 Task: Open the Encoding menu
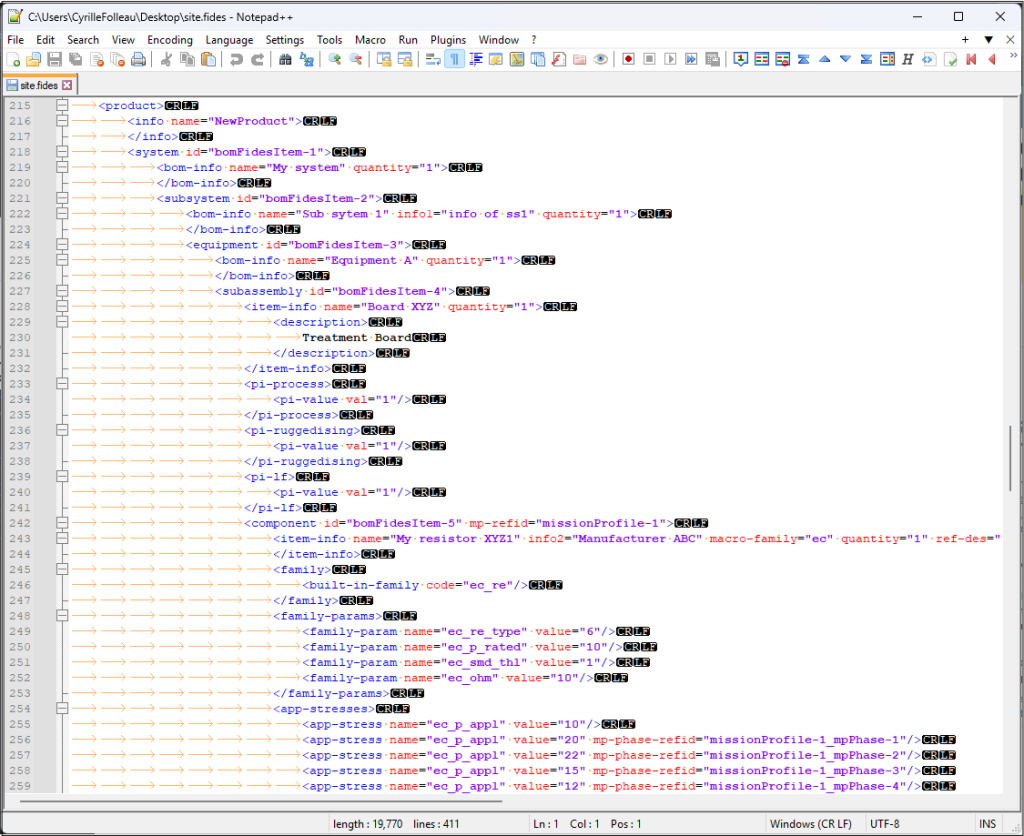[169, 40]
